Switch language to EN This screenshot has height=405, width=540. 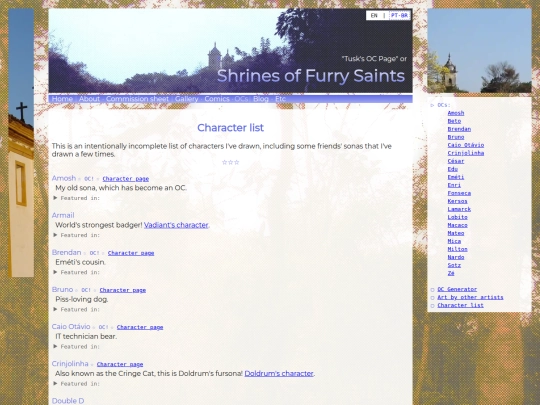tap(374, 15)
